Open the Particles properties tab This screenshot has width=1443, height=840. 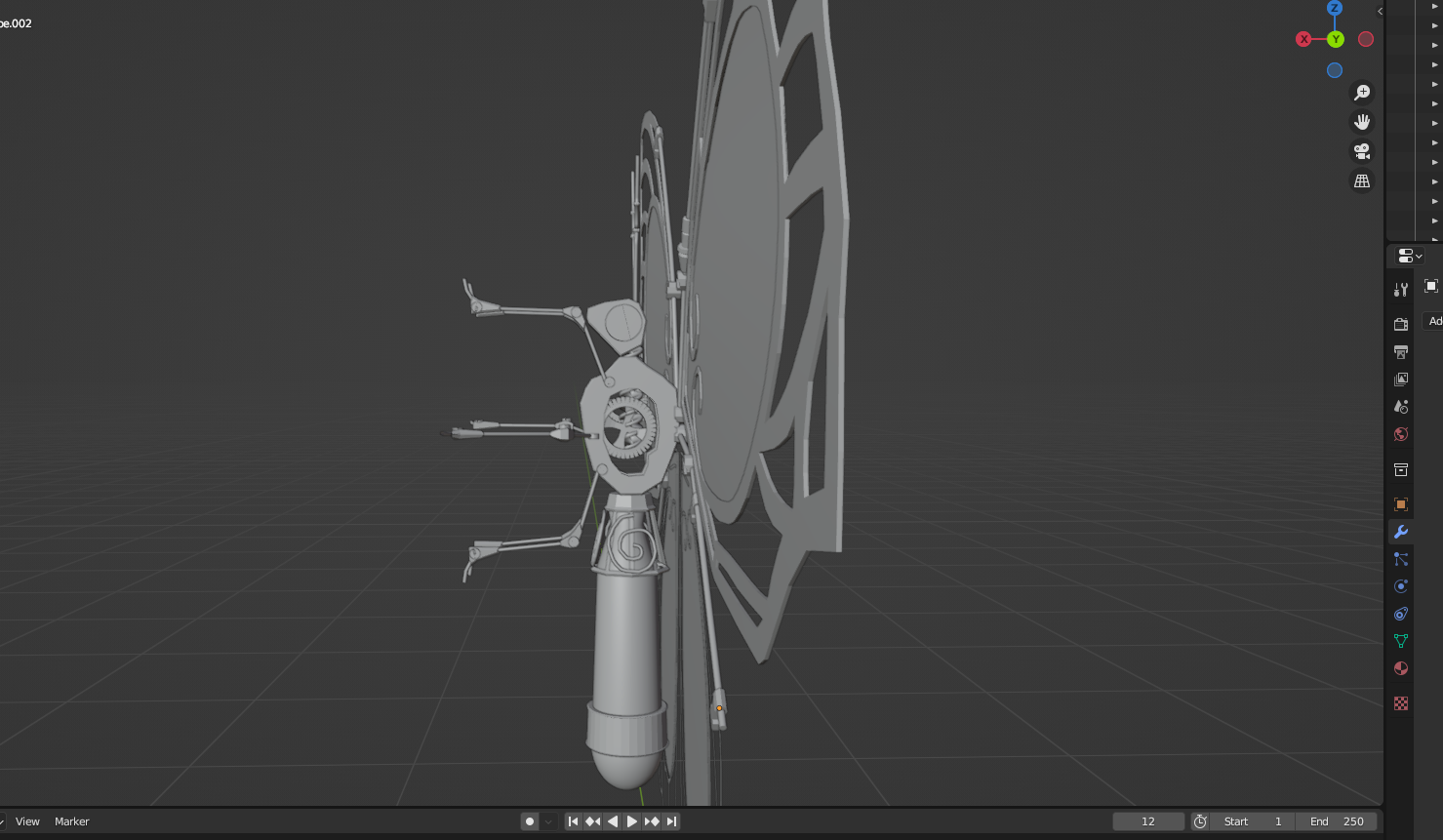1401,559
